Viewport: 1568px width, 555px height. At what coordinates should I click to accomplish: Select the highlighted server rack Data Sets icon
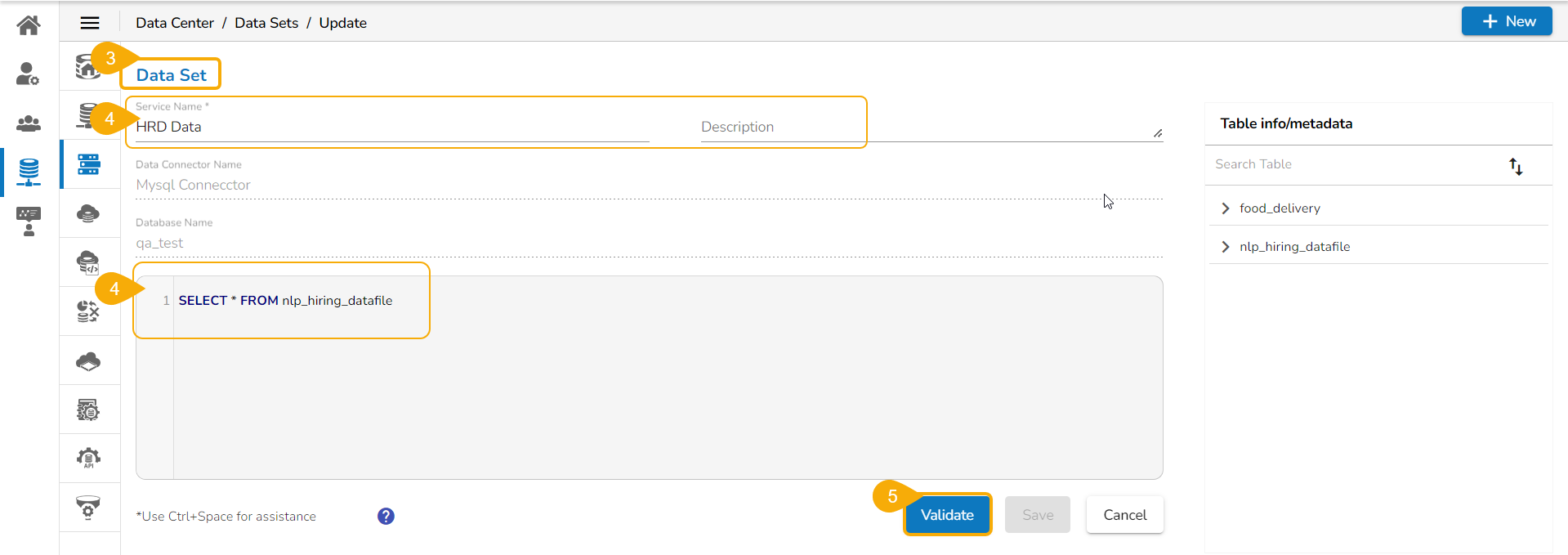pyautogui.click(x=89, y=164)
